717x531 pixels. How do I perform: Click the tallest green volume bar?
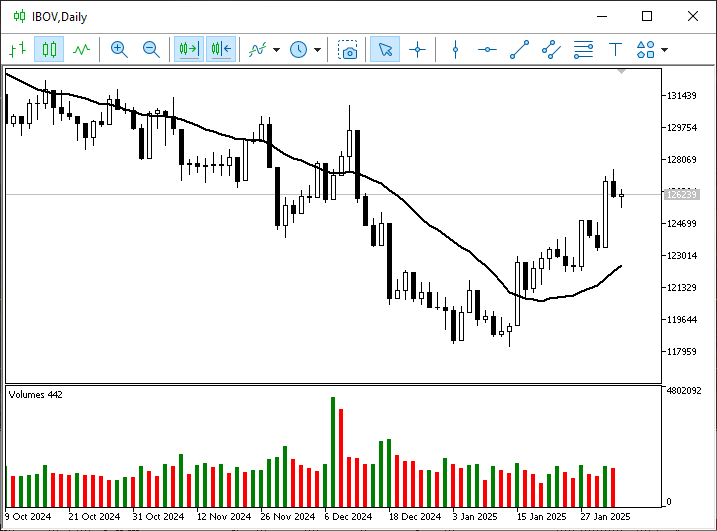[x=333, y=452]
